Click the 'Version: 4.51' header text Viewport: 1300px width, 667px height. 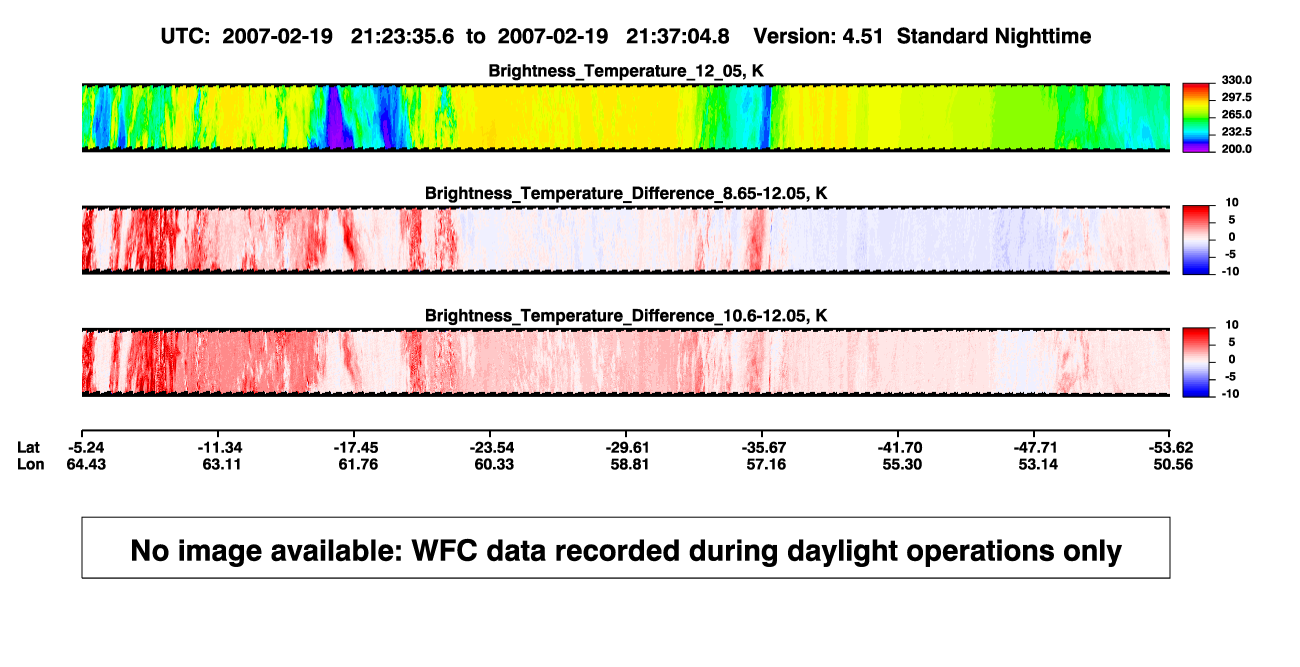(x=820, y=36)
